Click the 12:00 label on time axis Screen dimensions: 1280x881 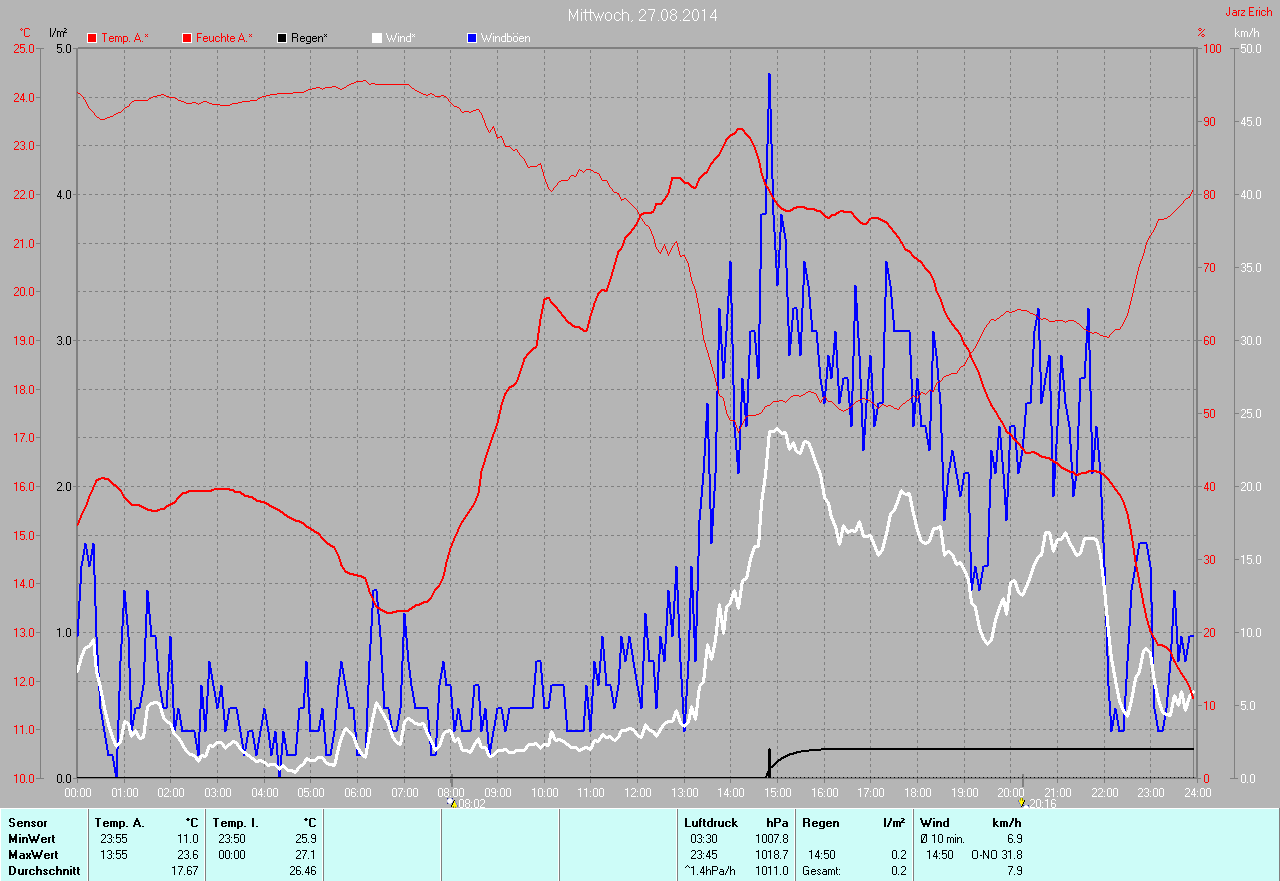click(637, 793)
